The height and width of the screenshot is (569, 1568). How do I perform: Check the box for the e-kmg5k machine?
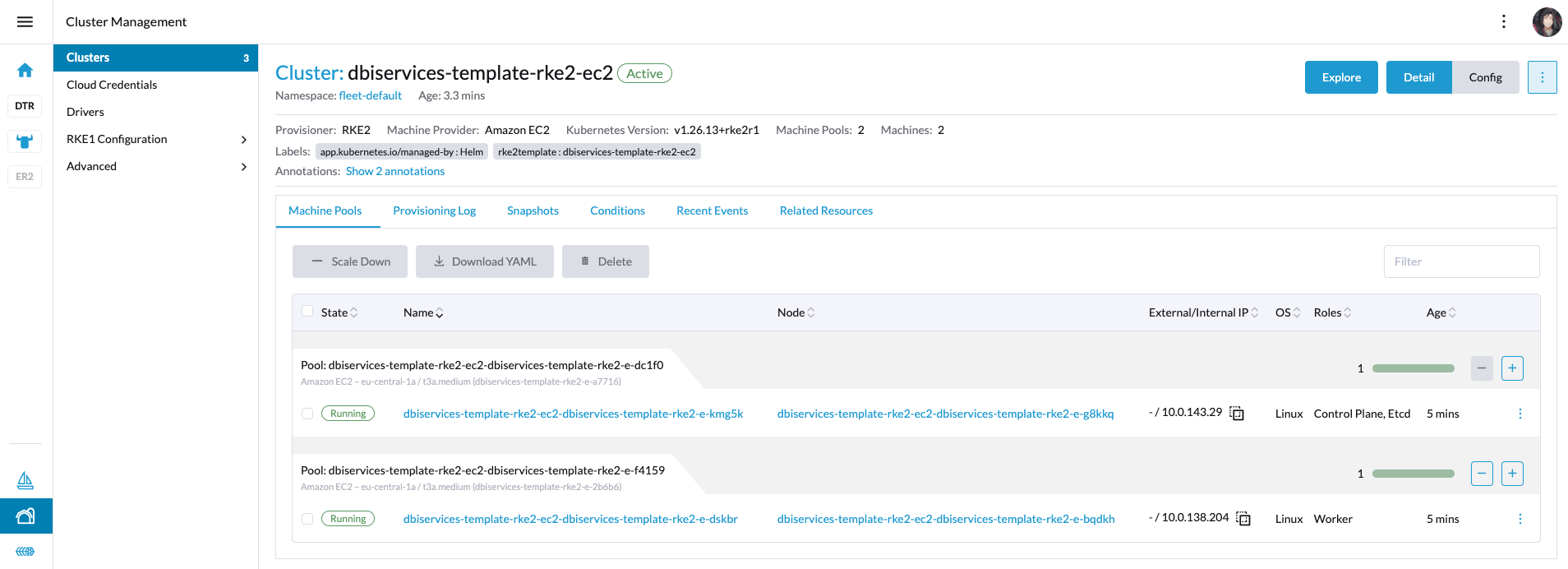point(307,414)
